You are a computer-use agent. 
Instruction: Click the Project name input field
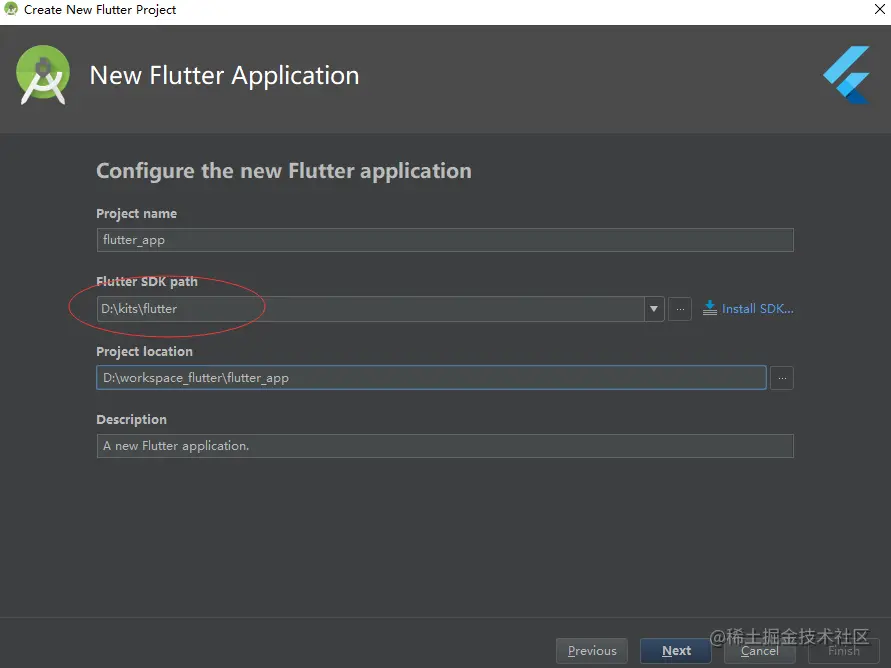point(445,240)
